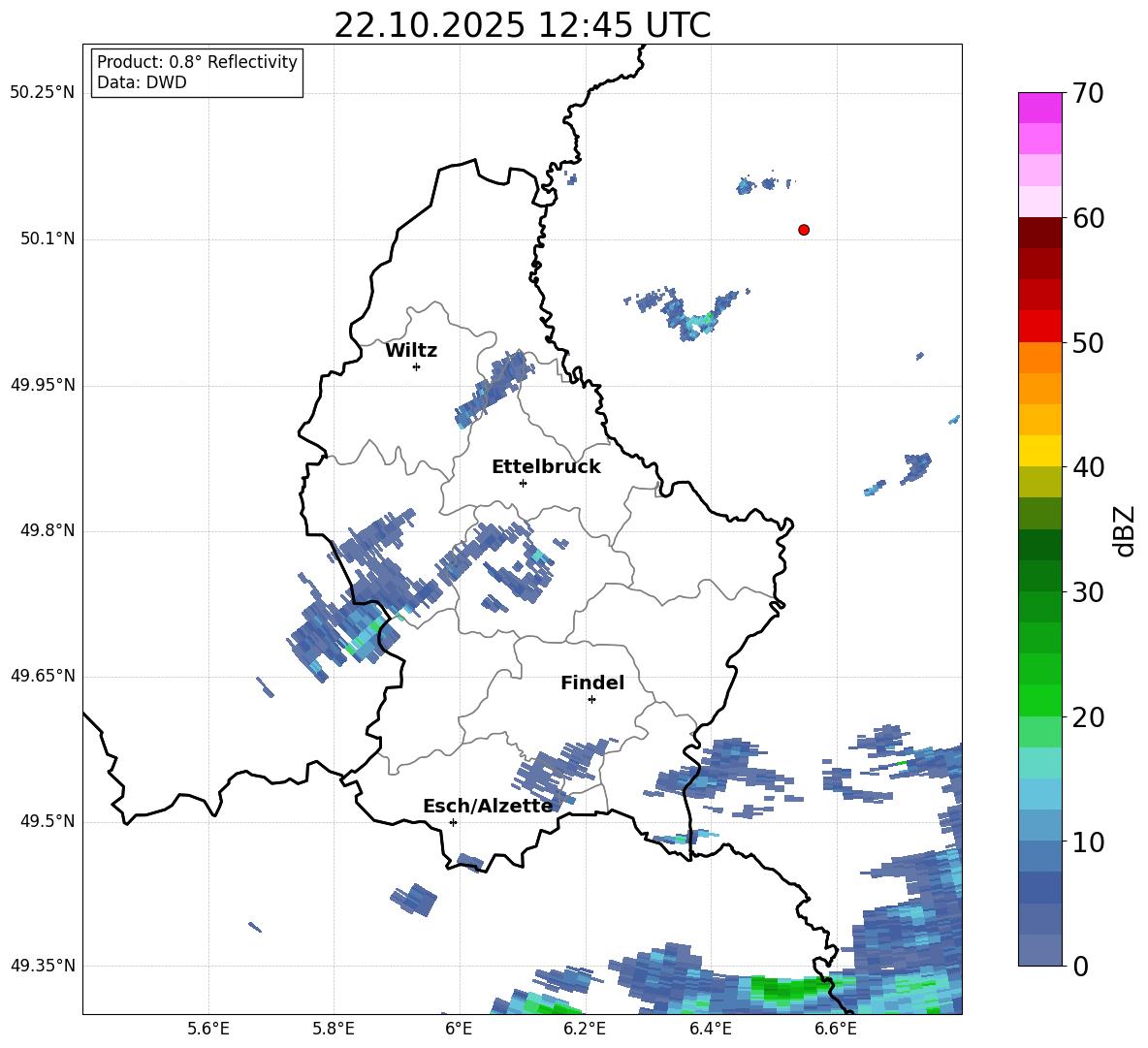Click the cross marker below Wiltz

(x=417, y=366)
